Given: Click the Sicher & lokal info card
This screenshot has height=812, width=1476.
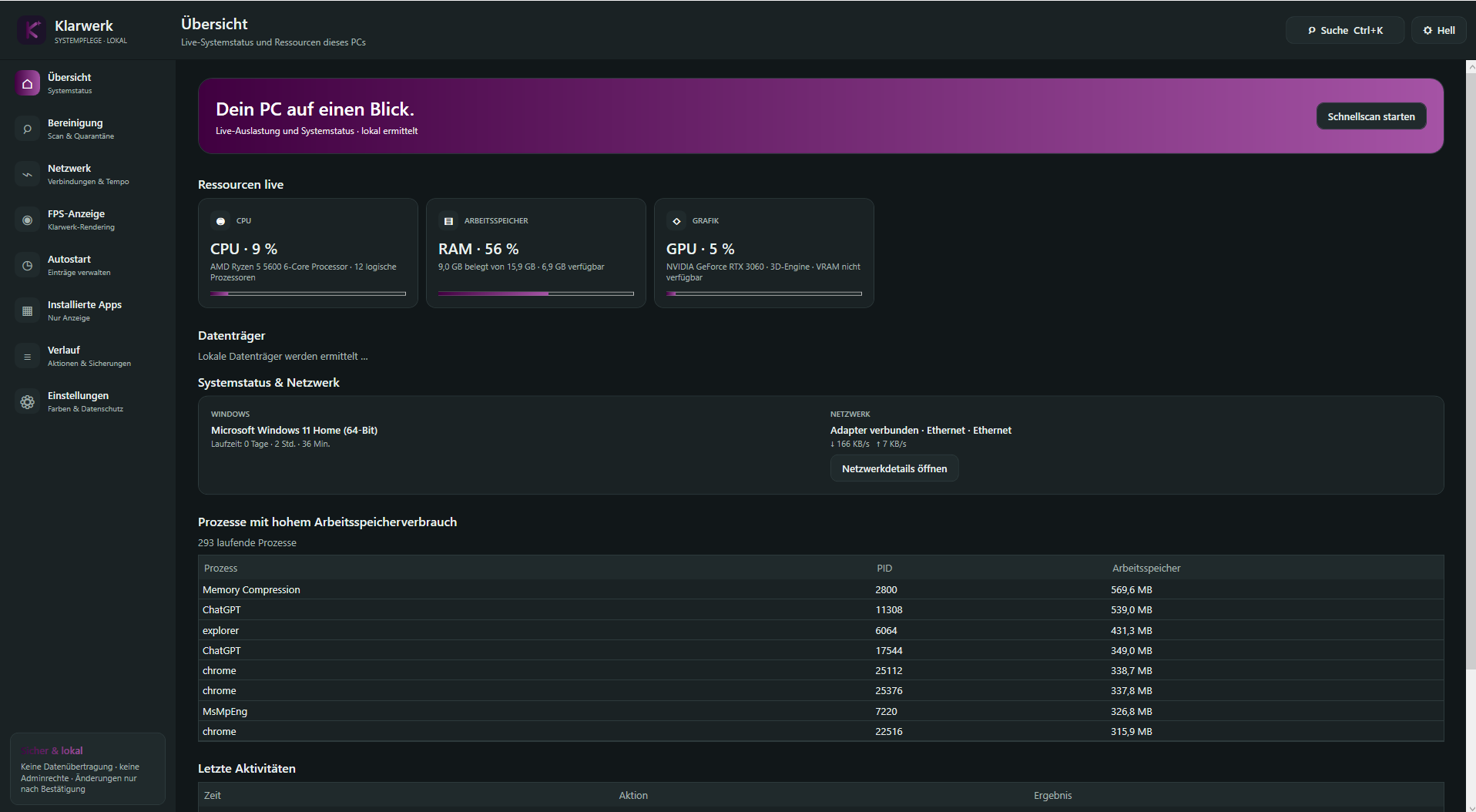Looking at the screenshot, I should coord(88,769).
